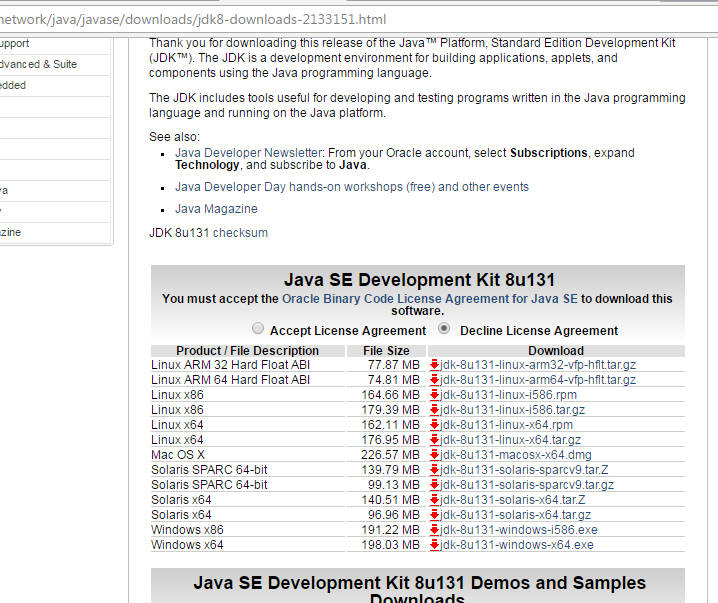Click download icon for jdk-8u131-solaris-x64.tar.gz
Viewport: 718px width, 603px height.
pos(435,515)
